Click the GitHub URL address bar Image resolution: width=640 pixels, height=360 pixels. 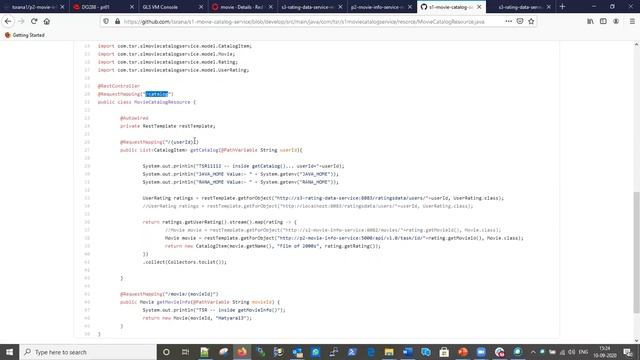tap(304, 21)
